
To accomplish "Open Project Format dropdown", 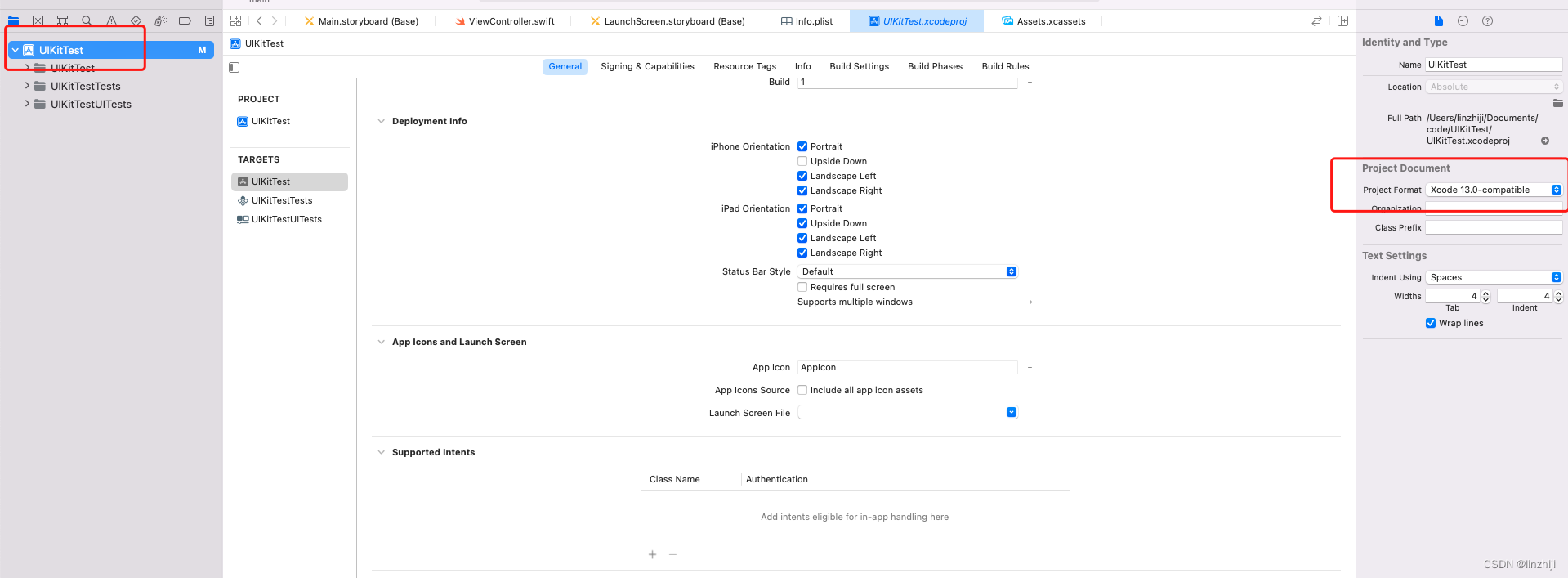I will click(x=1494, y=190).
